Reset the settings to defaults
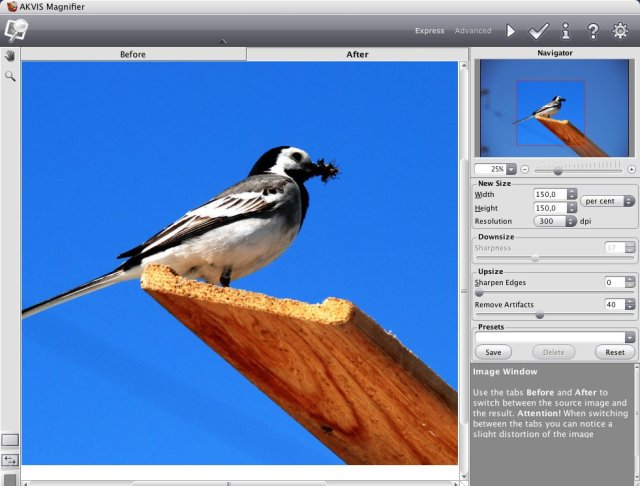This screenshot has width=640, height=486. [615, 352]
